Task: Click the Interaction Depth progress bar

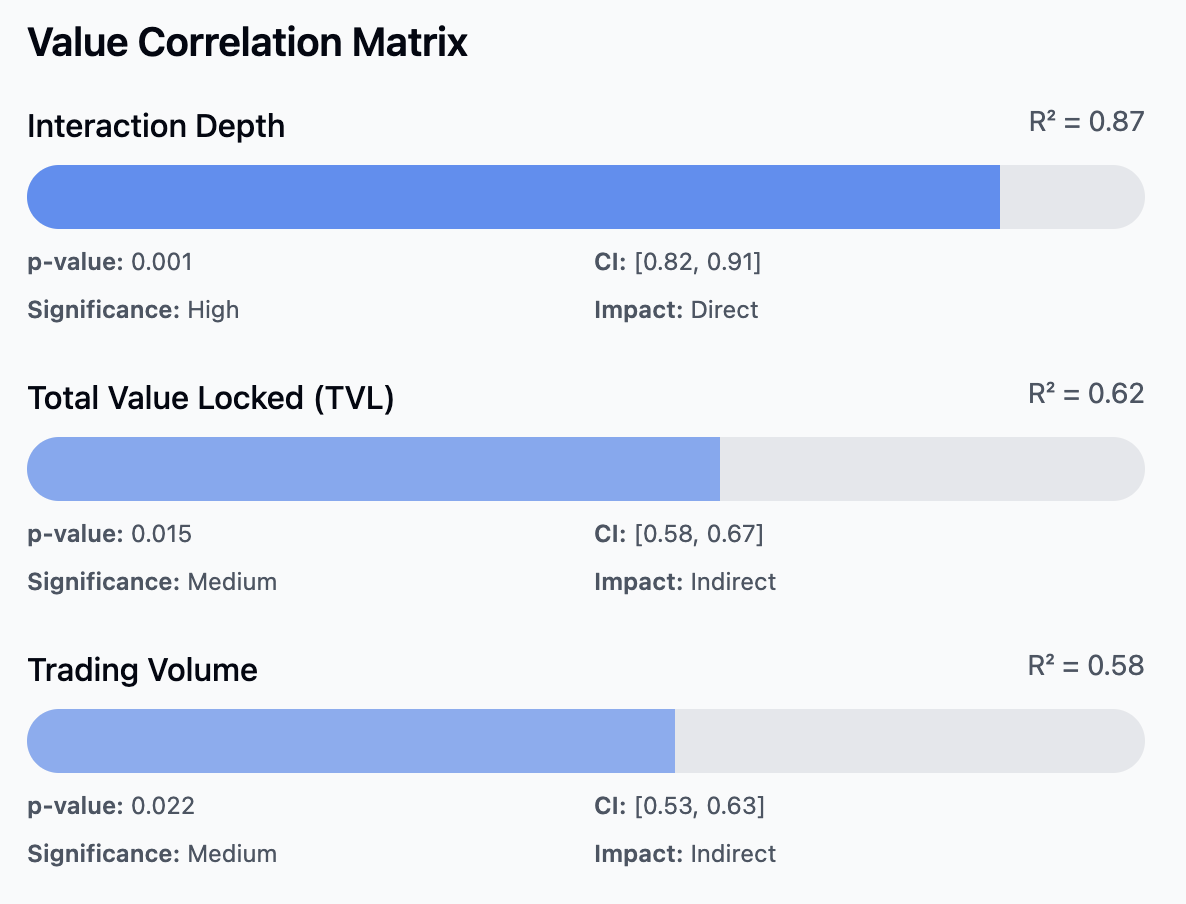Action: tap(585, 197)
